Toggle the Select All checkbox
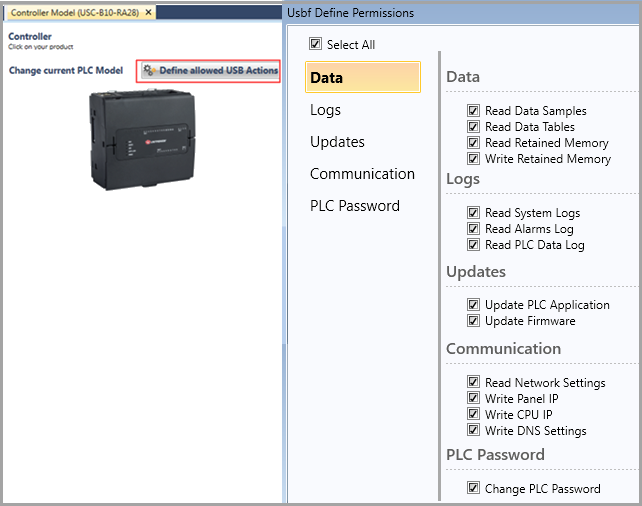The width and height of the screenshot is (642, 506). (316, 44)
